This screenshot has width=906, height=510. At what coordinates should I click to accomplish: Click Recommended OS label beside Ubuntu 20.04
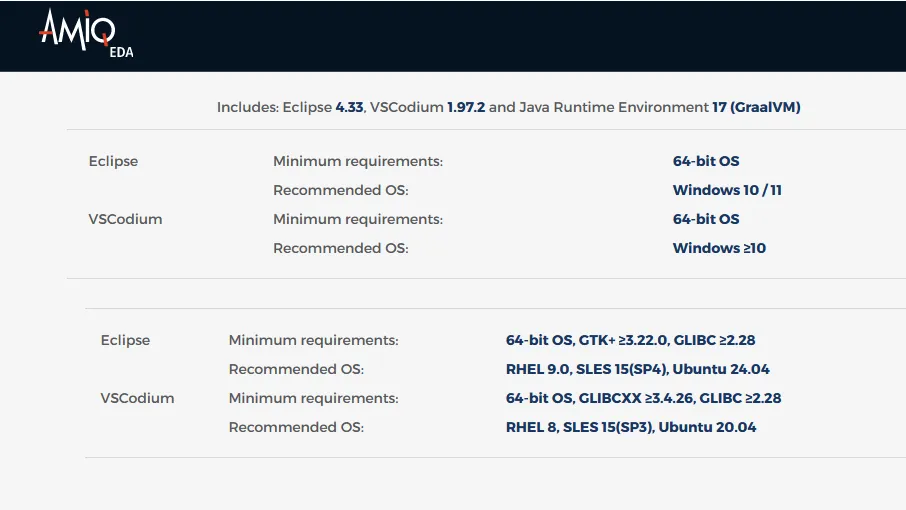tap(296, 427)
